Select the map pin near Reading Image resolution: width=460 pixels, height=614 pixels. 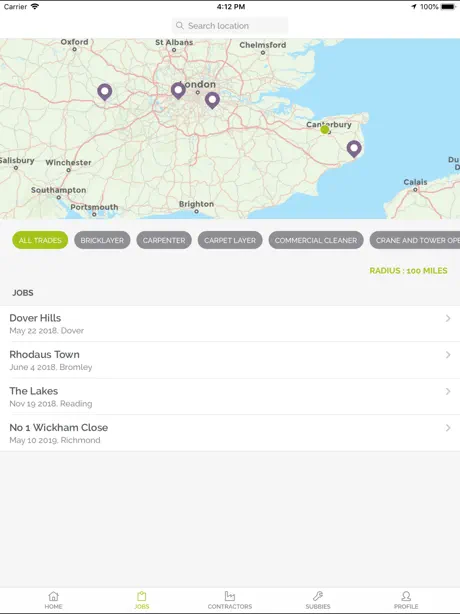[x=105, y=92]
